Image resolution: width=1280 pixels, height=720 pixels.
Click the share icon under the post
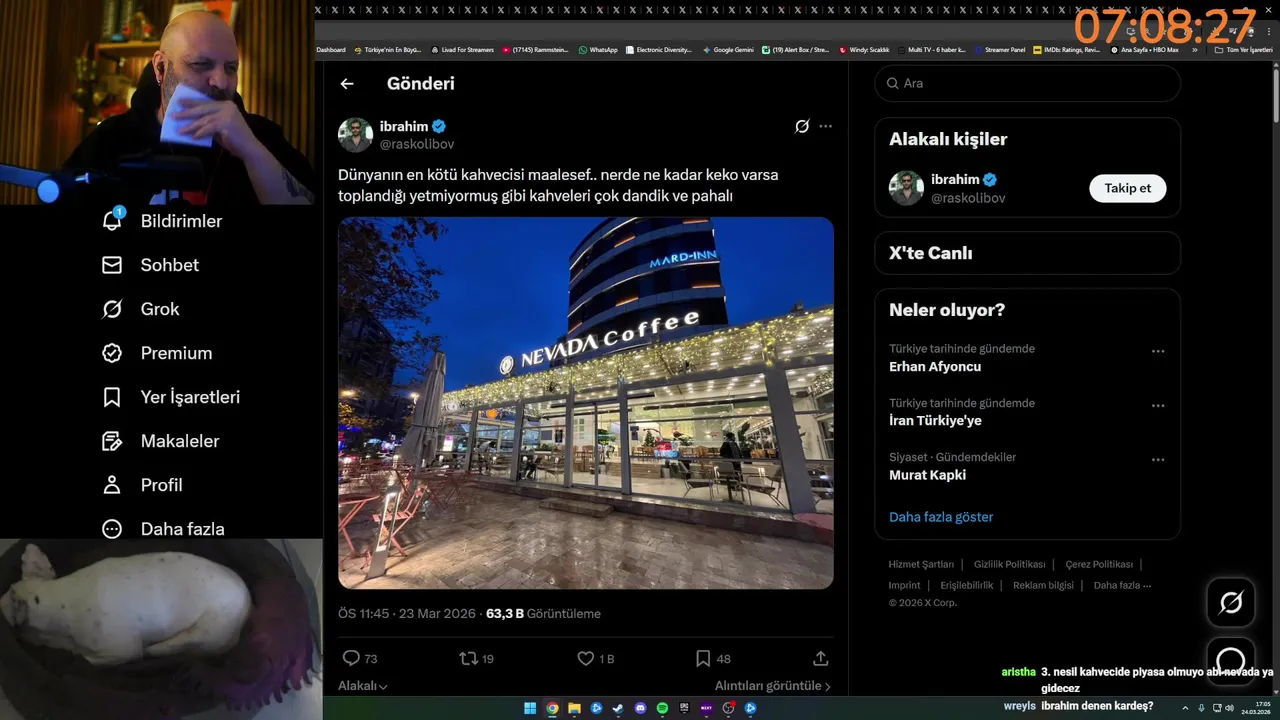[821, 658]
